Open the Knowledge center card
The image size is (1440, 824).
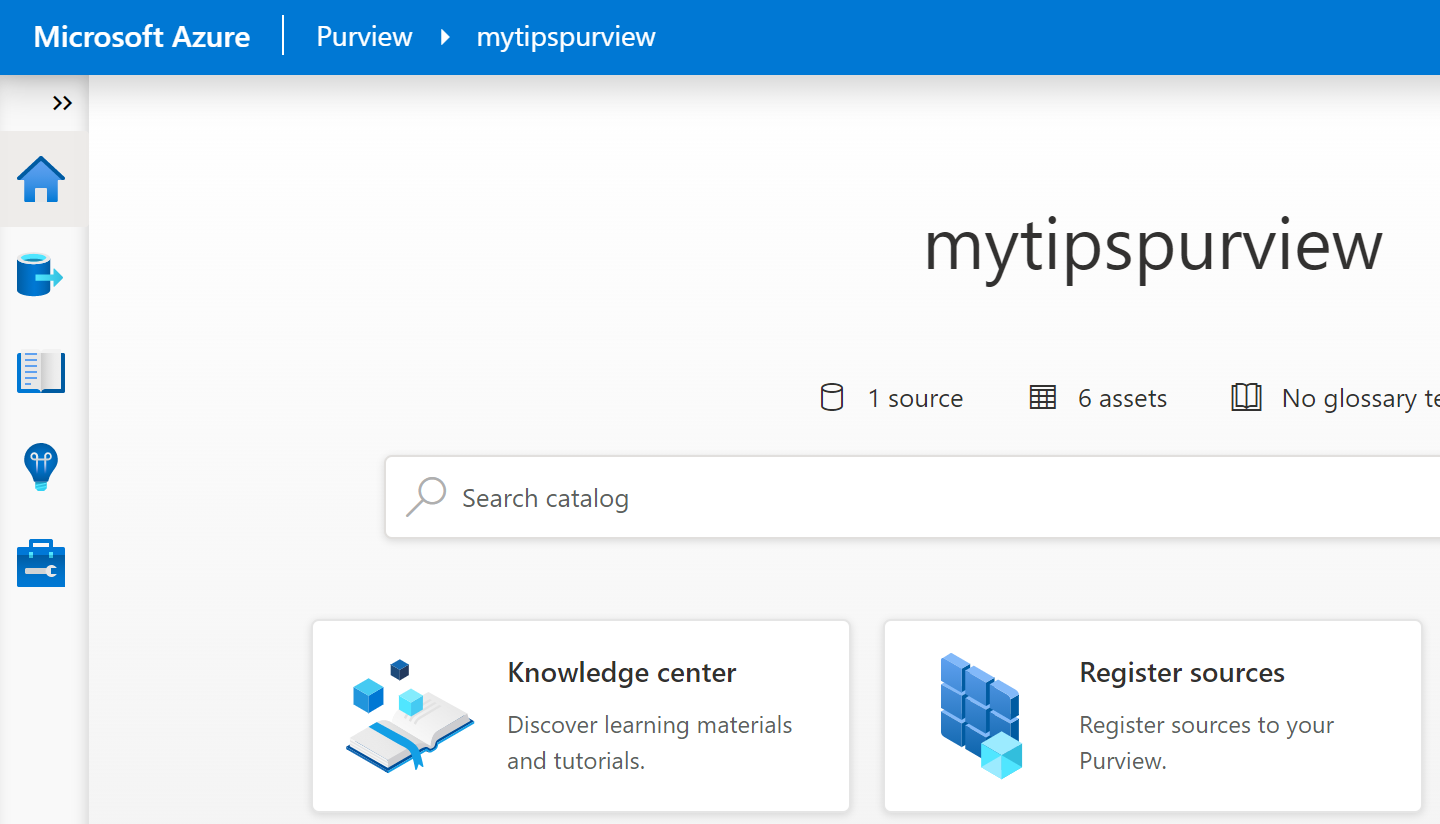(x=581, y=716)
